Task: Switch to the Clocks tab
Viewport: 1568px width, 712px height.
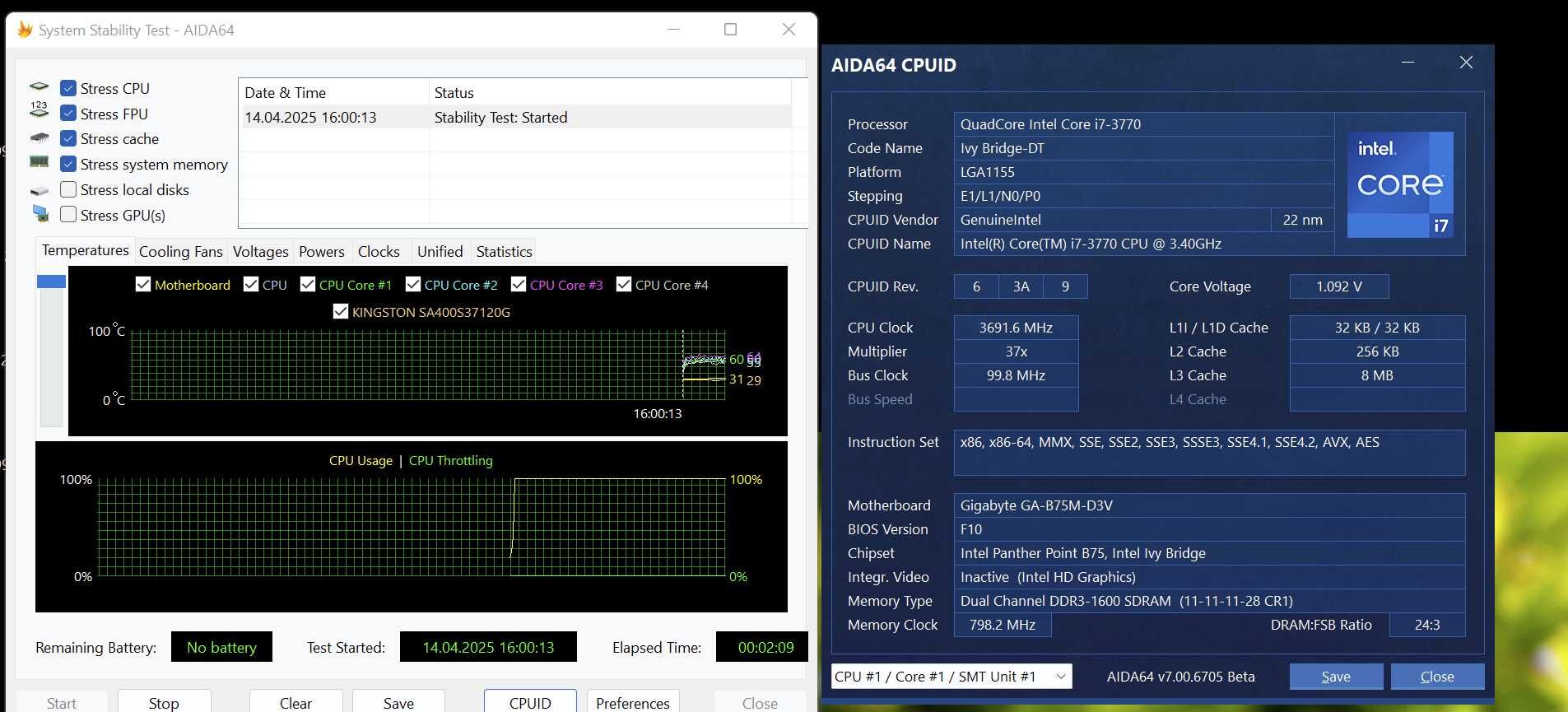Action: 379,252
